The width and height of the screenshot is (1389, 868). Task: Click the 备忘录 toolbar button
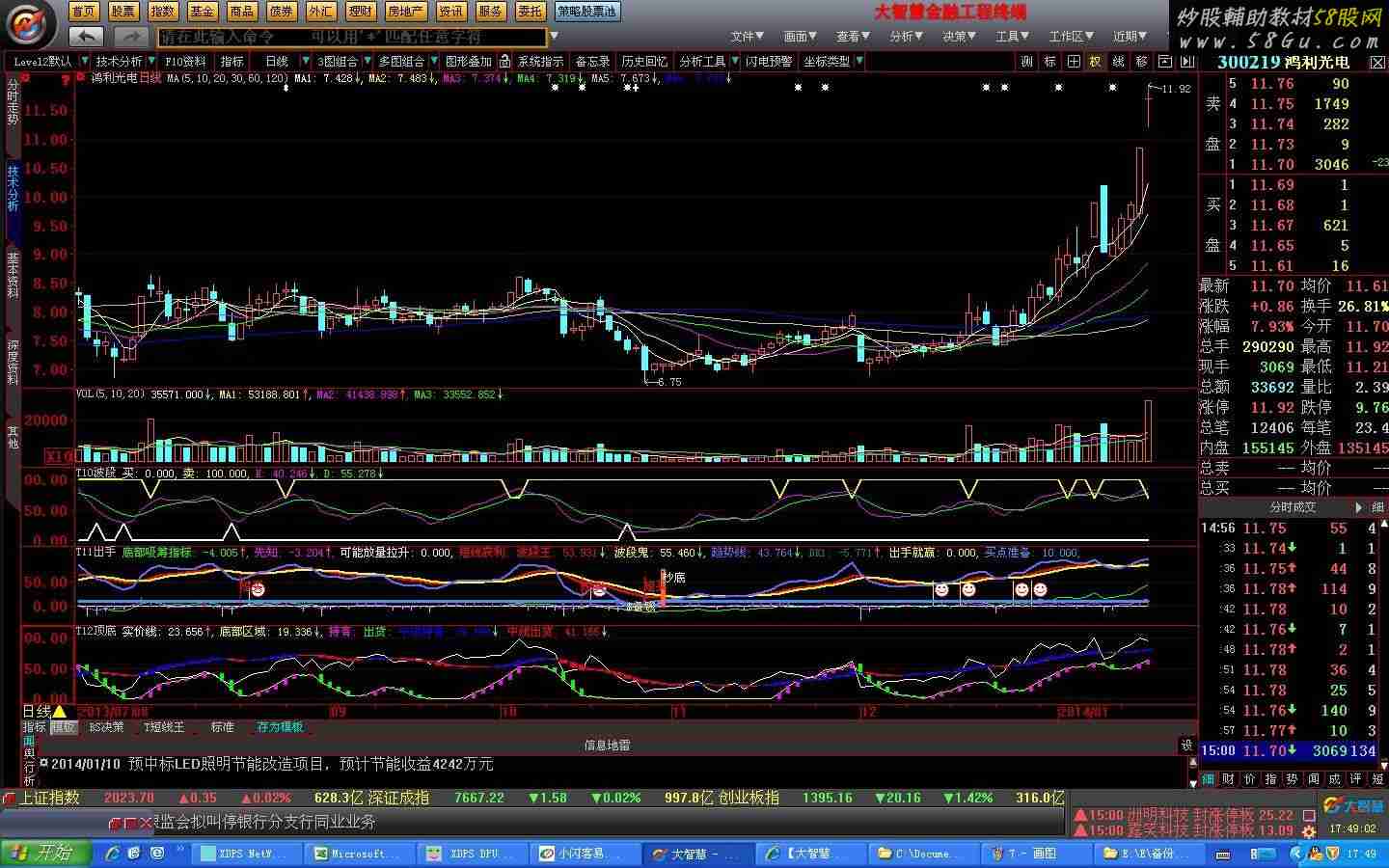click(x=592, y=61)
